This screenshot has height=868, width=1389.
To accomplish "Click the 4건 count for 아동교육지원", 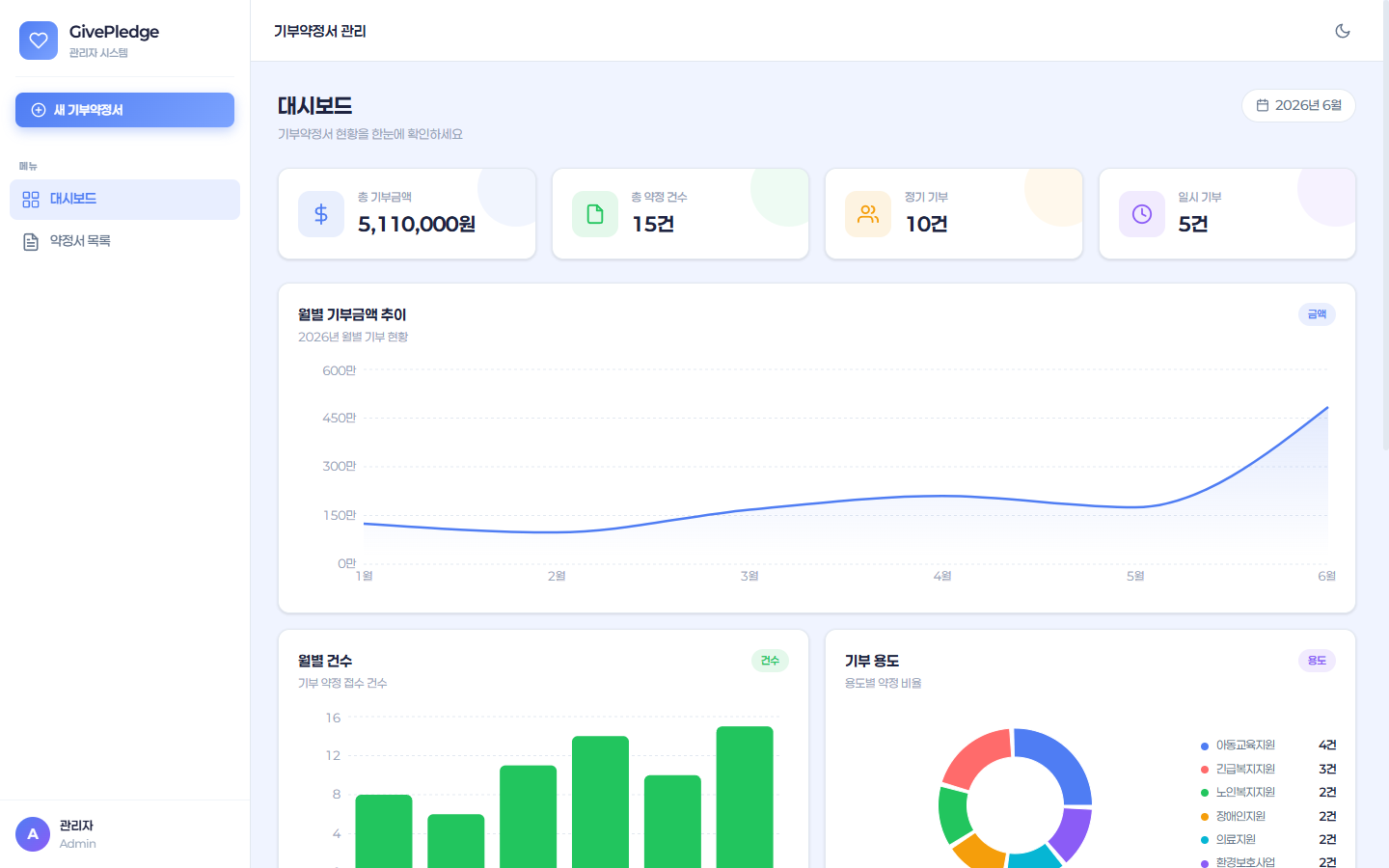I will [x=1327, y=746].
